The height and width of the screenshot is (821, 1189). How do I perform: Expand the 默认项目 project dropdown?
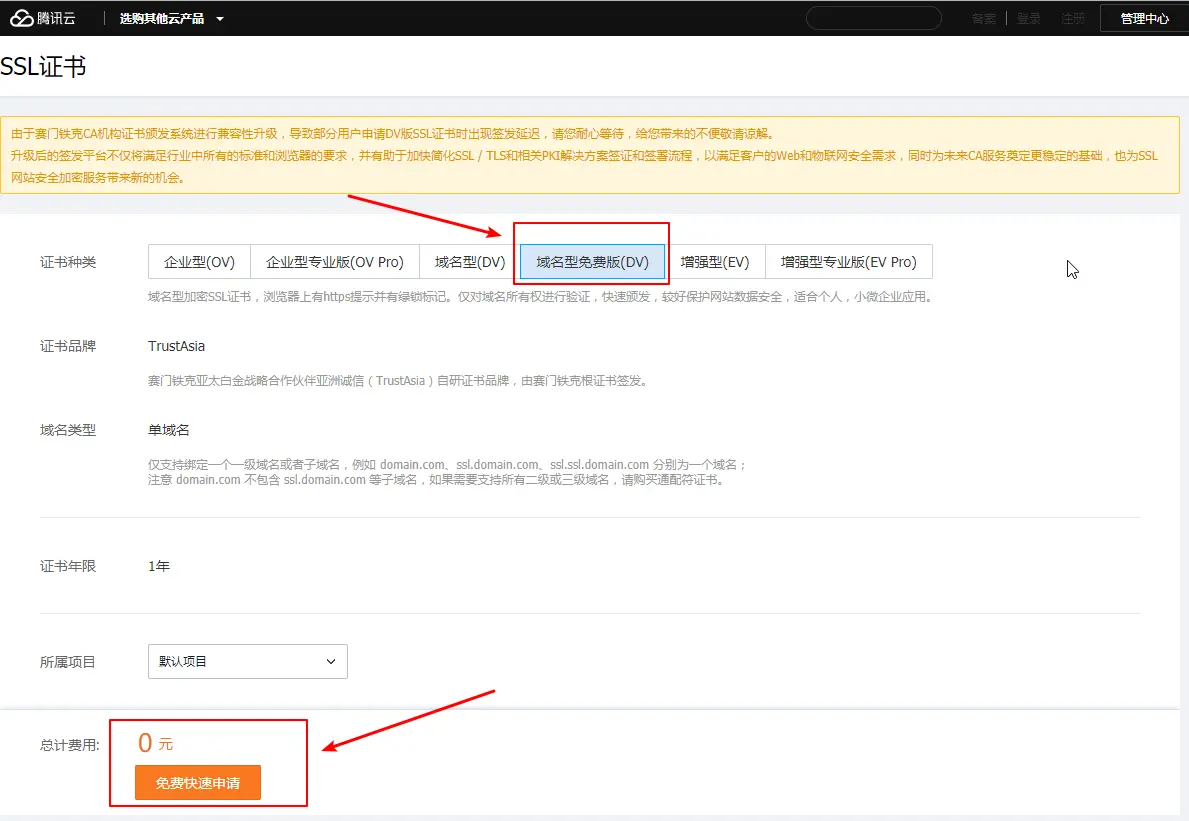(x=248, y=662)
